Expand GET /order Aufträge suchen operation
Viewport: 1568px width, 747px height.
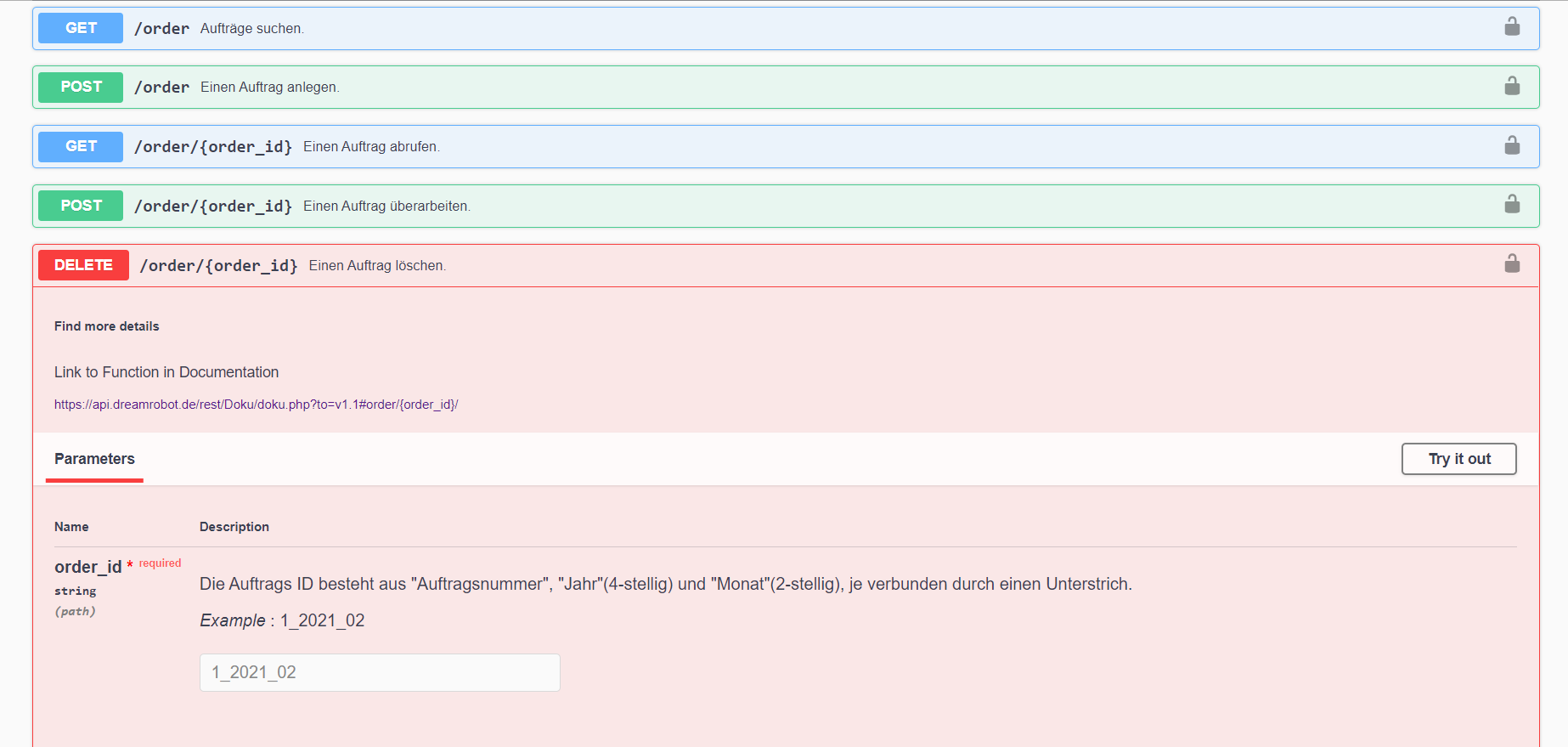tap(786, 28)
